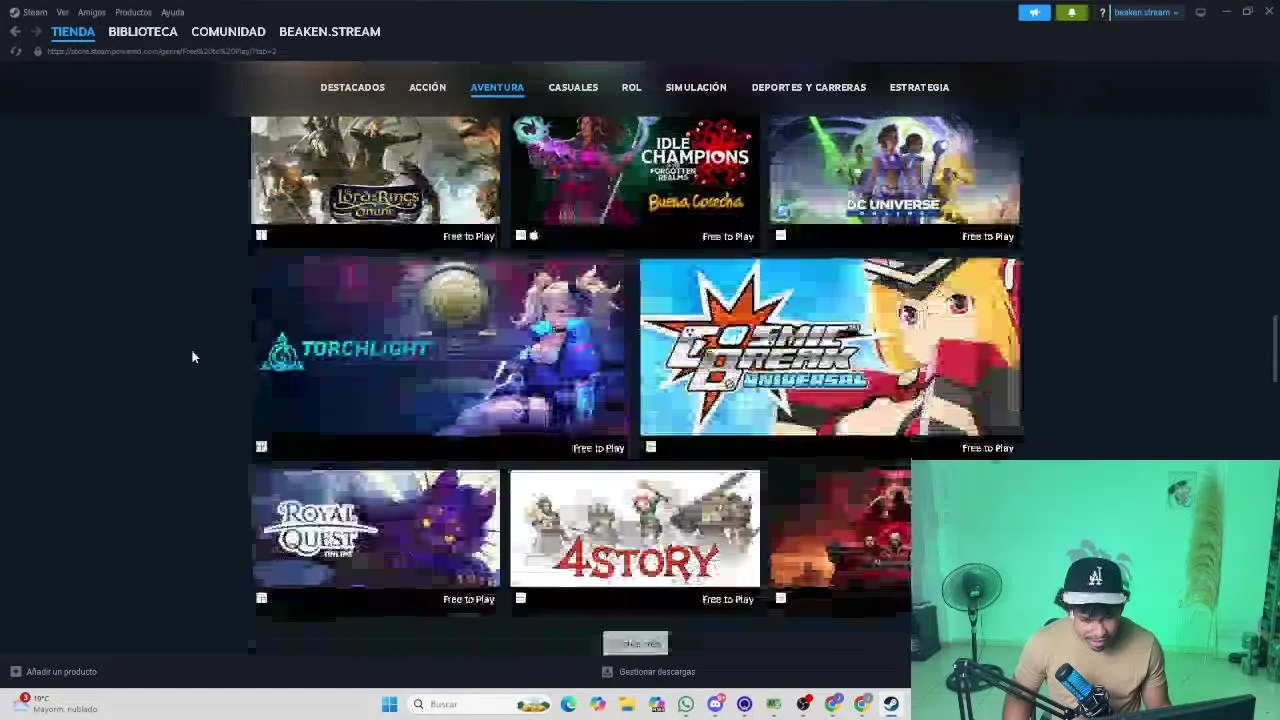Screen dimensions: 1280x720
Task: Open WhatsApp from the taskbar
Action: (x=686, y=704)
